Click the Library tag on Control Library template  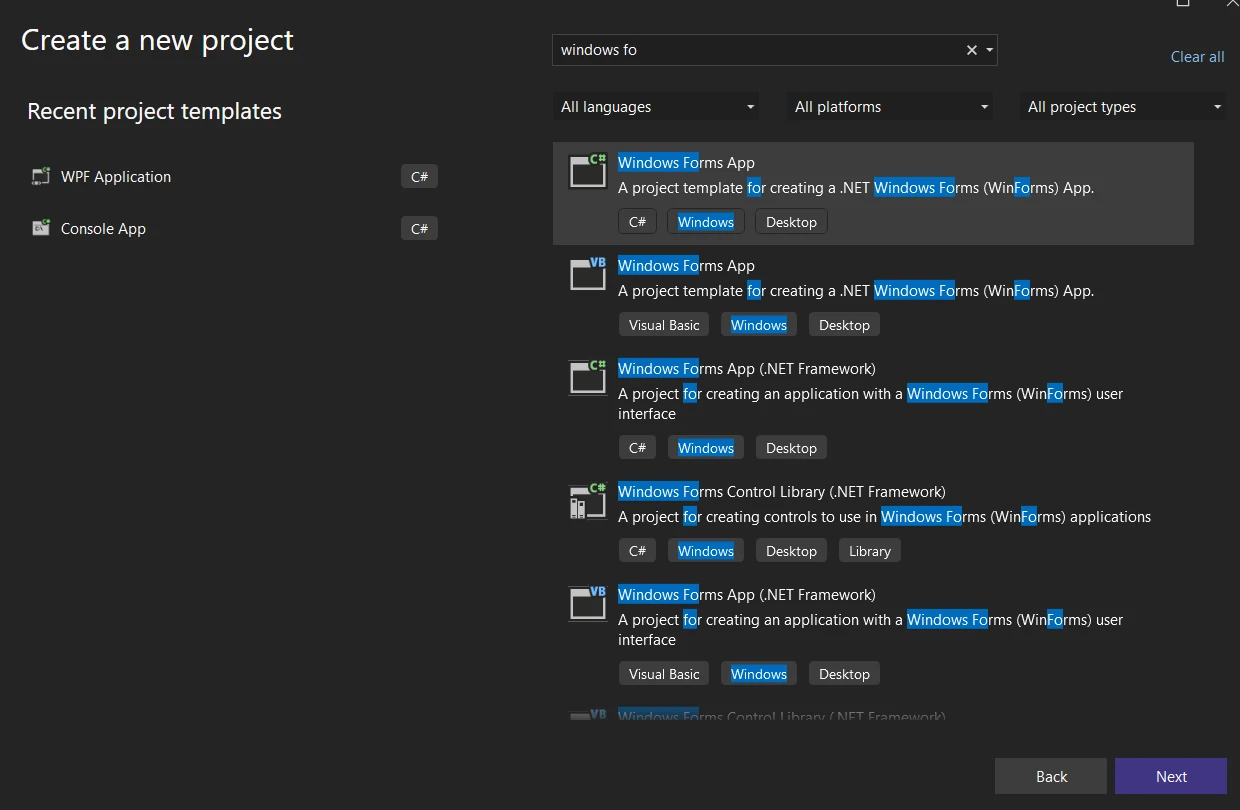point(869,551)
